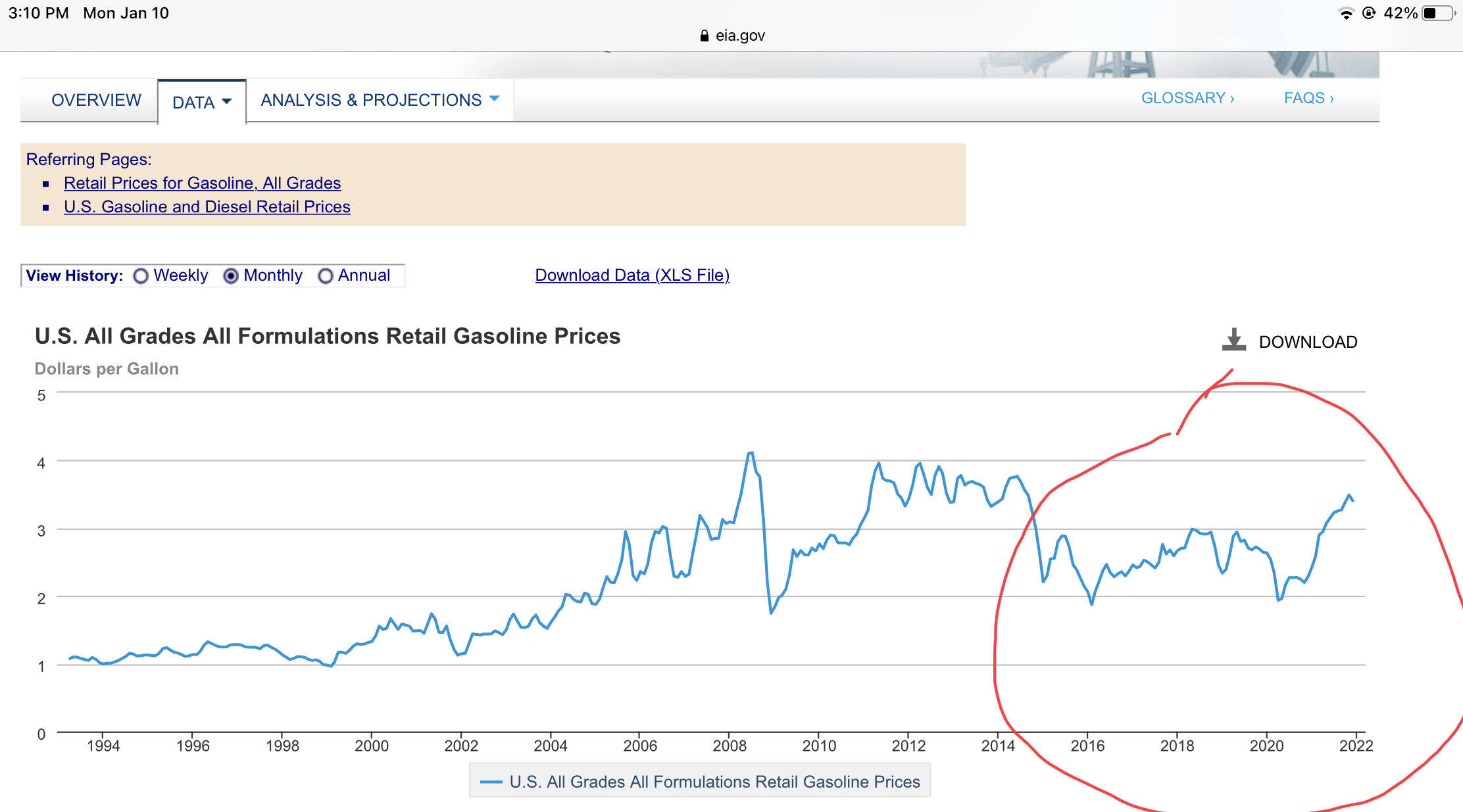Click the 2008 price peak on chart
The height and width of the screenshot is (812, 1463).
750,453
